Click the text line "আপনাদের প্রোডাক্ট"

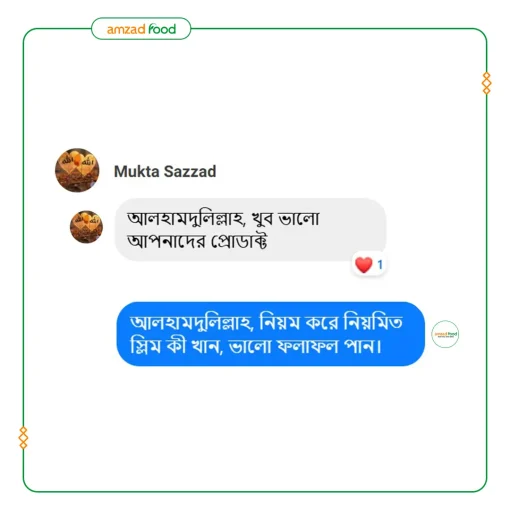point(197,241)
